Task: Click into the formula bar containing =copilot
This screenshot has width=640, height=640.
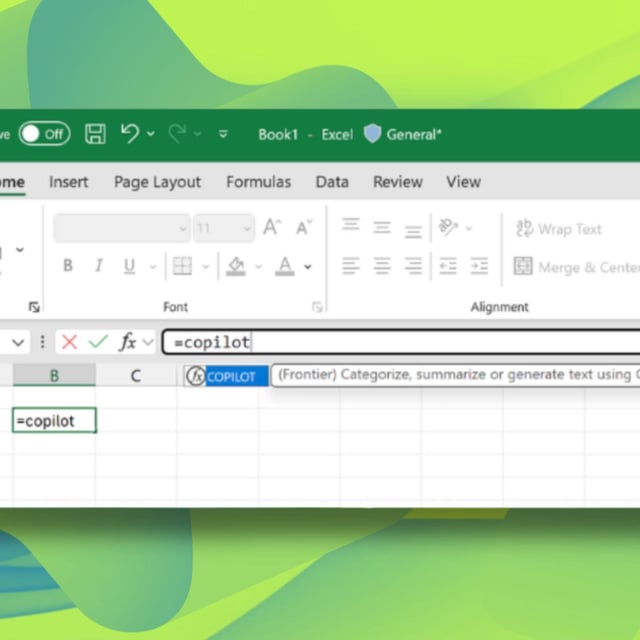Action: 401,342
